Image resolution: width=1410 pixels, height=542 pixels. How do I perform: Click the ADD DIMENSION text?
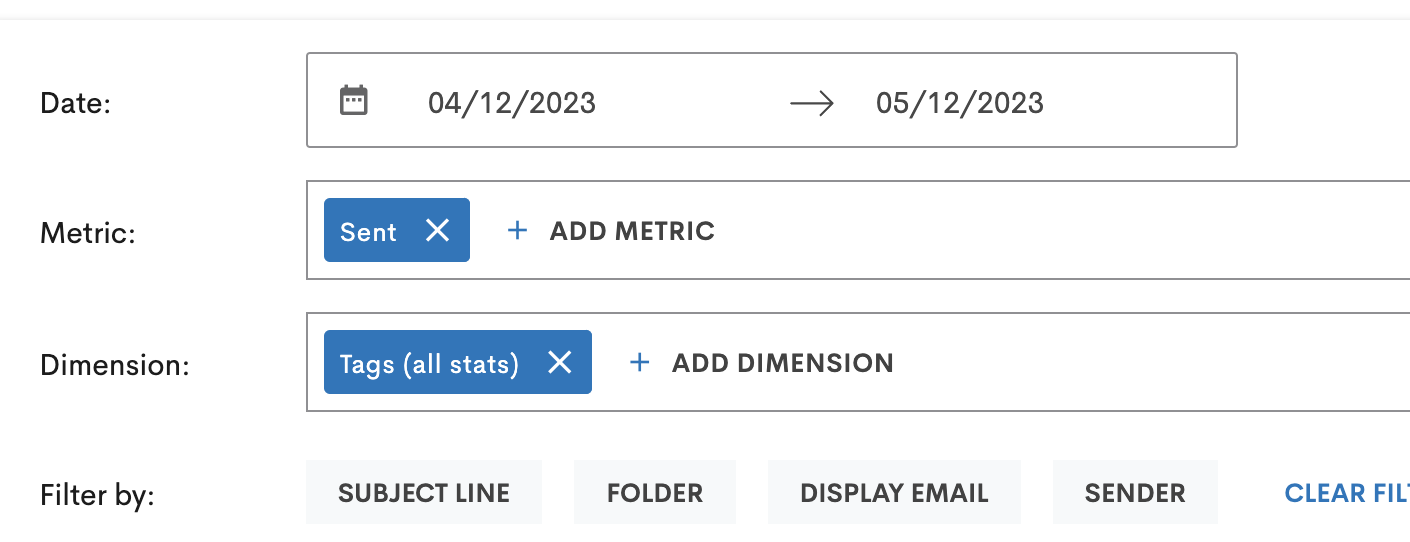[x=783, y=362]
